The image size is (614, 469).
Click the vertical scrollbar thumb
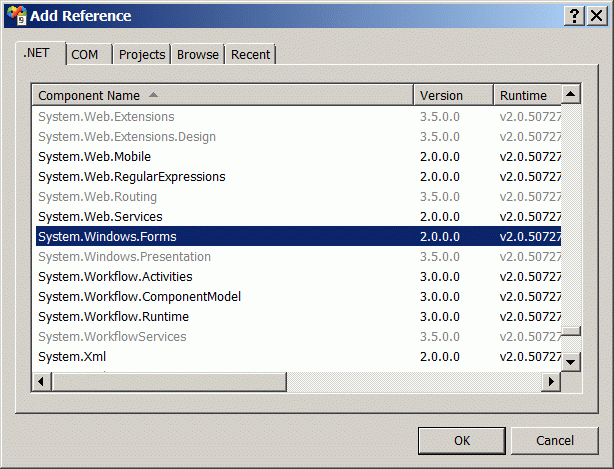pyautogui.click(x=571, y=331)
